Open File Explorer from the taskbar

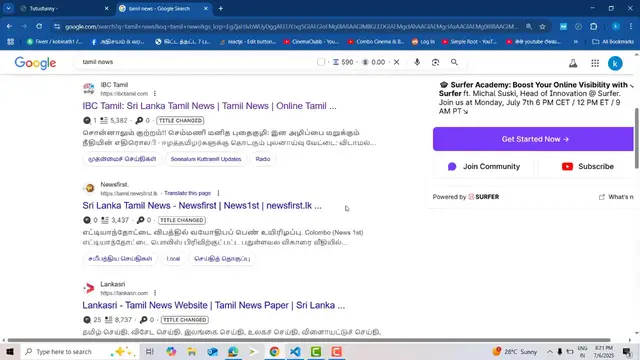[192, 351]
